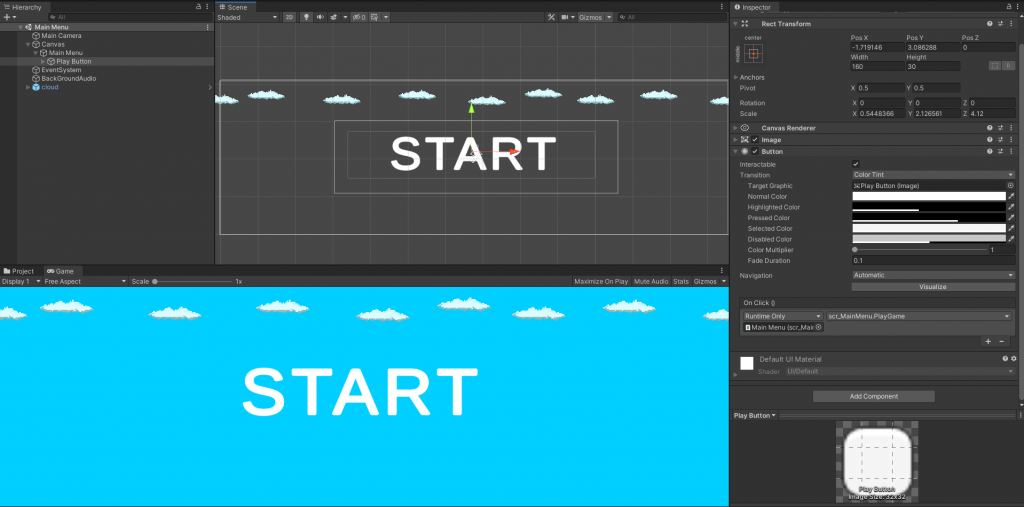Screen dimensions: 1024x507
Task: Select the Game tab
Action: tap(61, 271)
